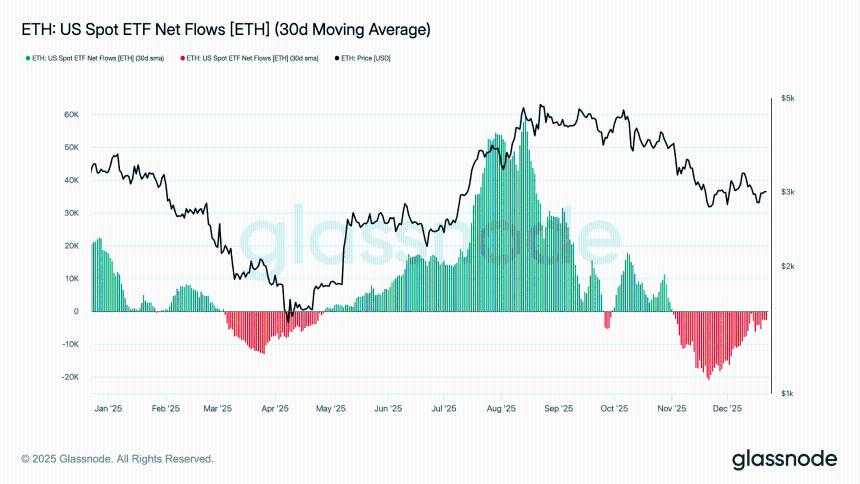Image resolution: width=860 pixels, height=484 pixels.
Task: Select the Dec '25 x-axis label
Action: coord(727,408)
